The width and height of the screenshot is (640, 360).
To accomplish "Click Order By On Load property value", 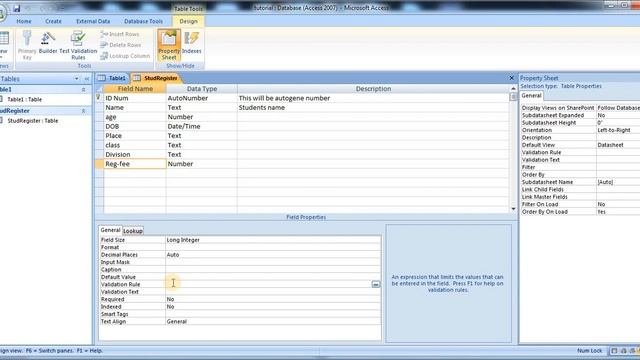I will click(x=618, y=212).
